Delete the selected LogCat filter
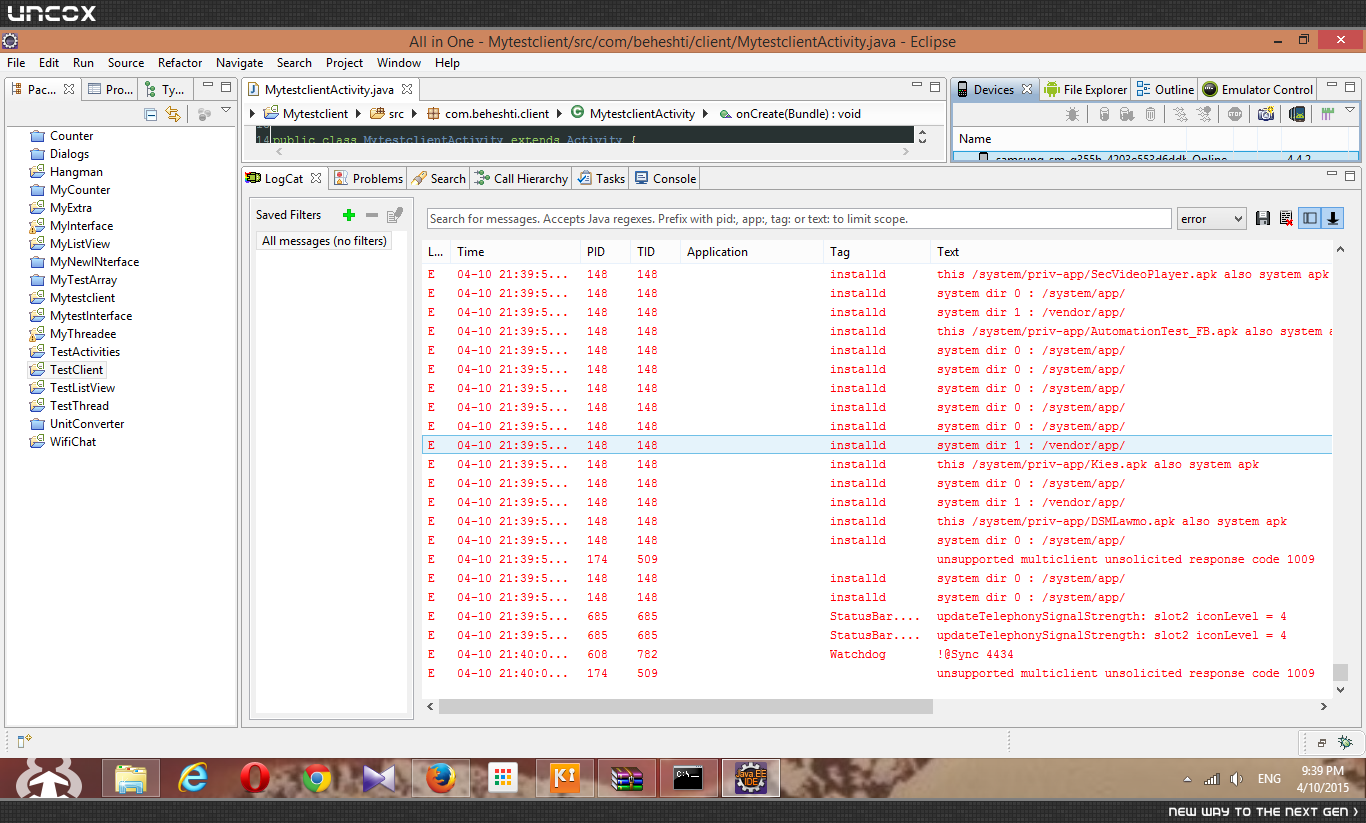Viewport: 1366px width, 823px height. (x=372, y=215)
